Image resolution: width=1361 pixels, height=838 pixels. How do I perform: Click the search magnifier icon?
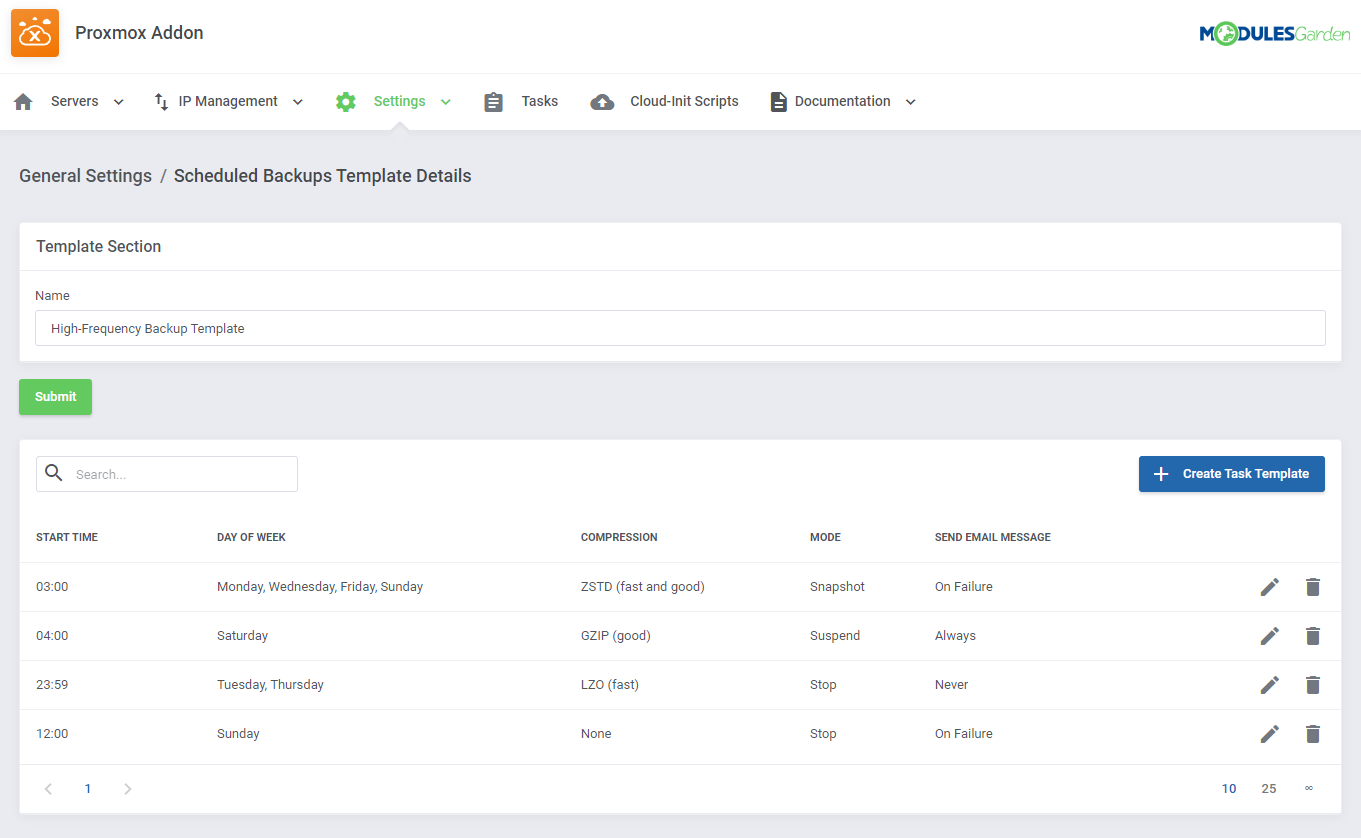pos(54,474)
